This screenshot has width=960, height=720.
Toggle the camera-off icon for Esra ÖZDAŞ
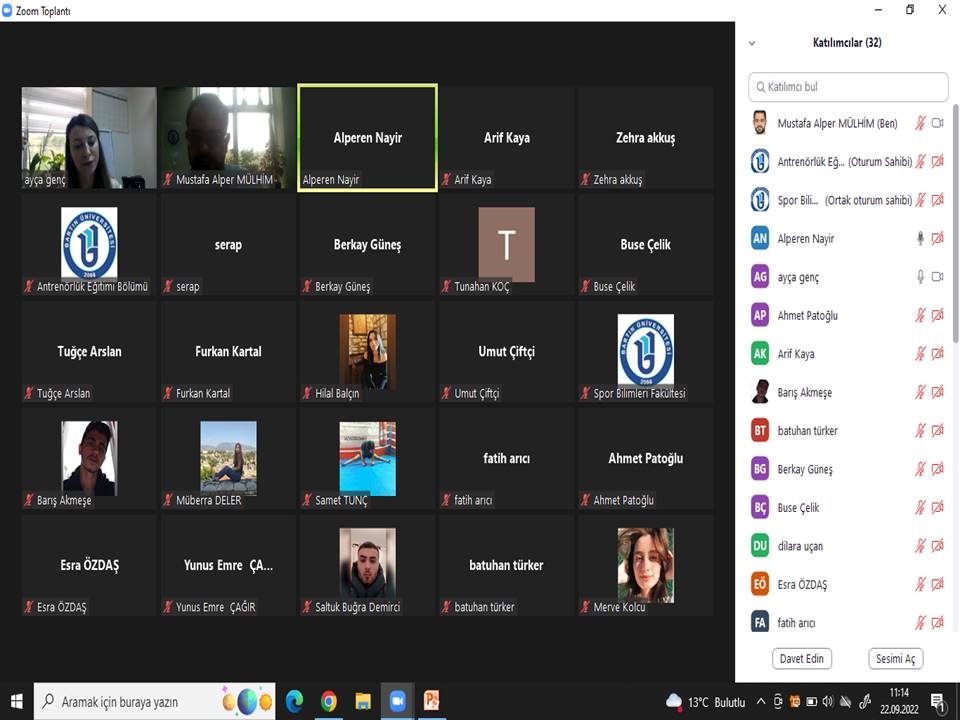[x=937, y=584]
